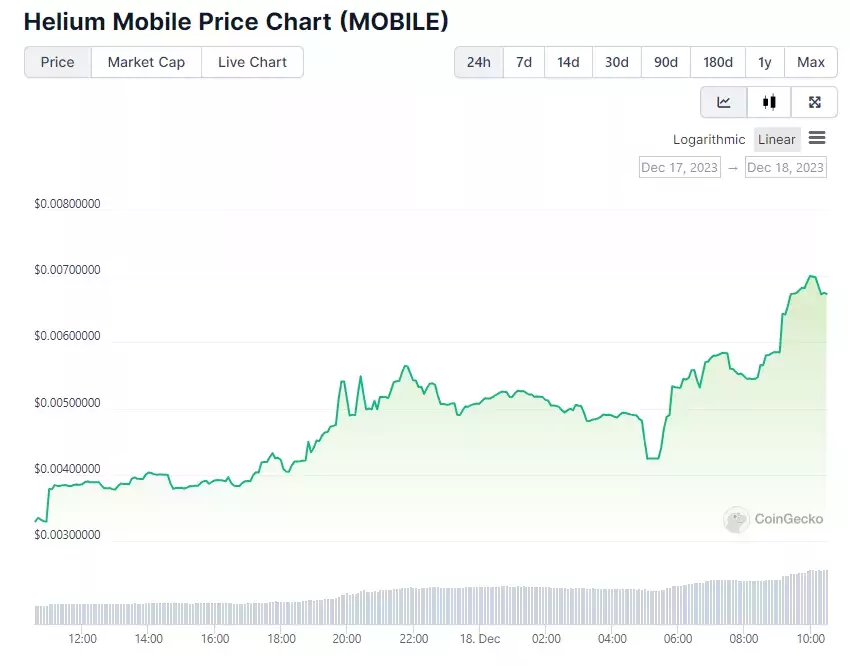Open the Live Chart tab
Viewport: 850px width, 666px height.
point(252,62)
